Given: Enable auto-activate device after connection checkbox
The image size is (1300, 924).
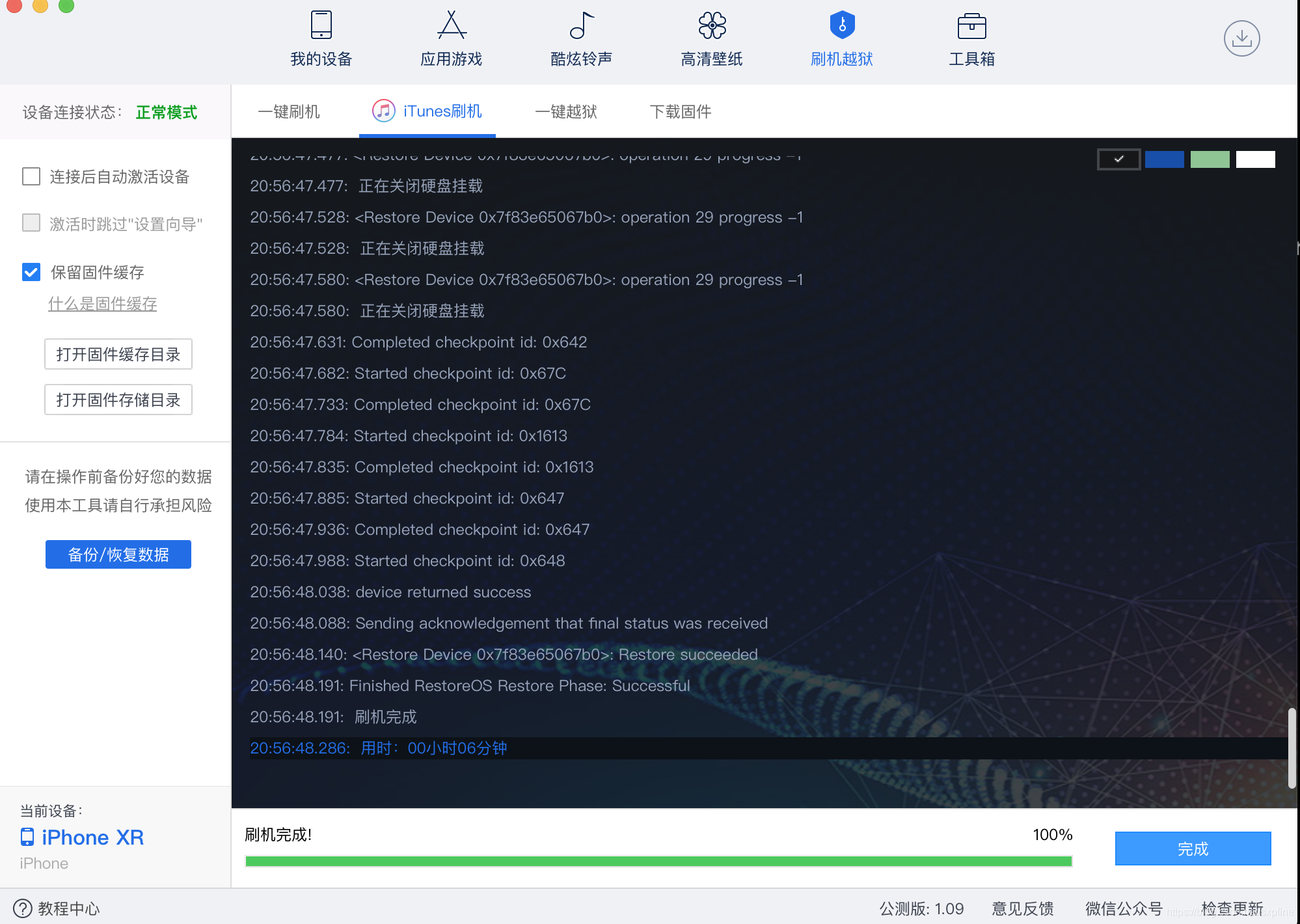Looking at the screenshot, I should pos(31,176).
